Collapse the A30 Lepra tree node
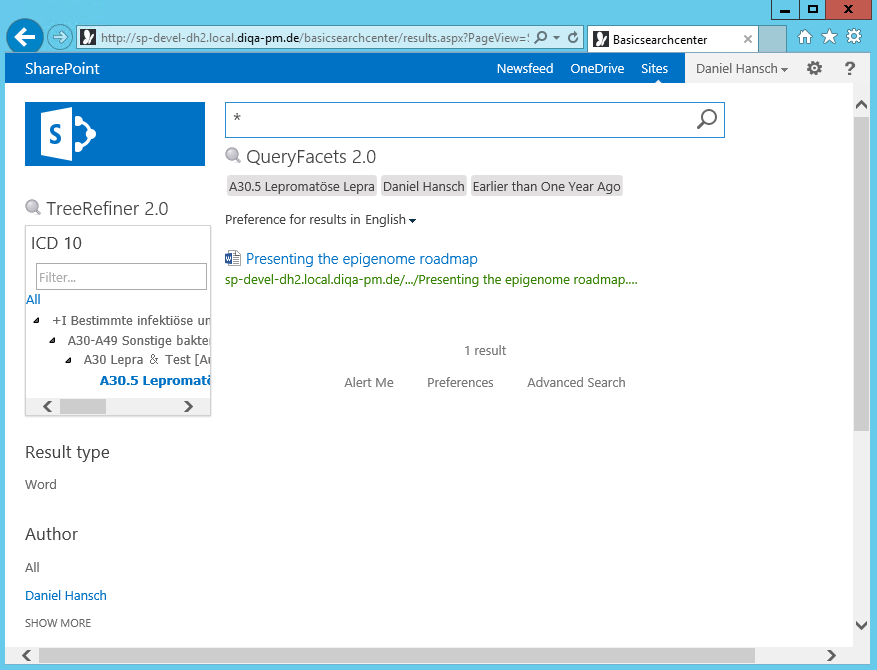Screen dimensions: 877x670 (x=69, y=360)
